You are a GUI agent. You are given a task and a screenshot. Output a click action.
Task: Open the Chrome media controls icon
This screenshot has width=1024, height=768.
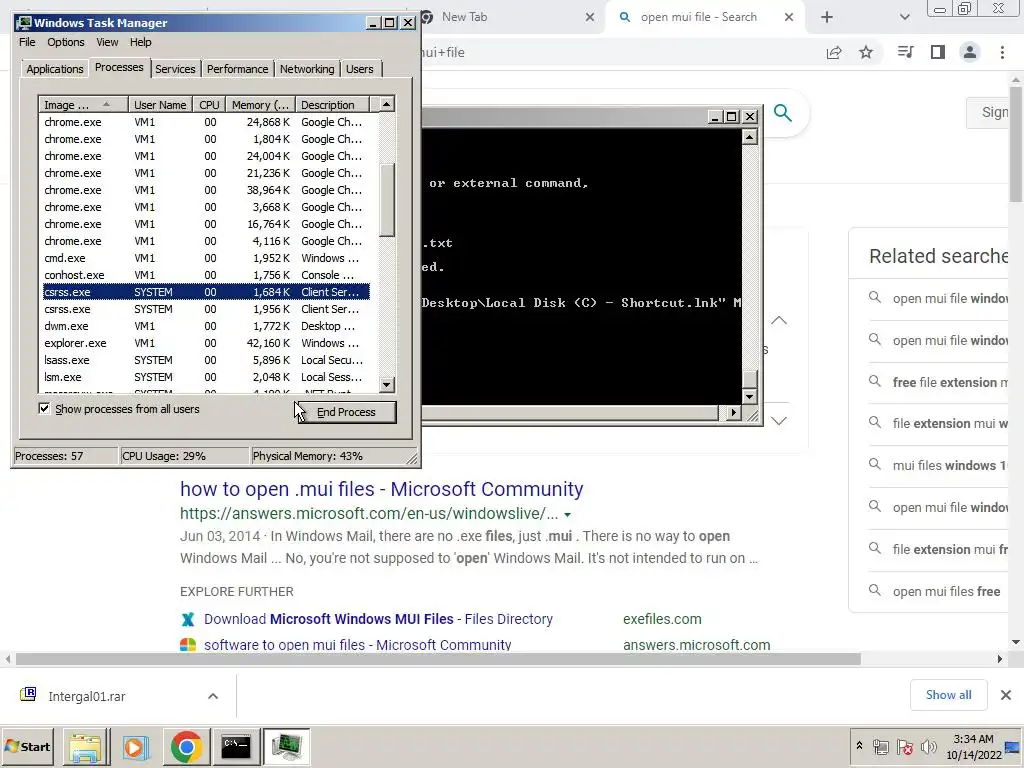coord(905,52)
